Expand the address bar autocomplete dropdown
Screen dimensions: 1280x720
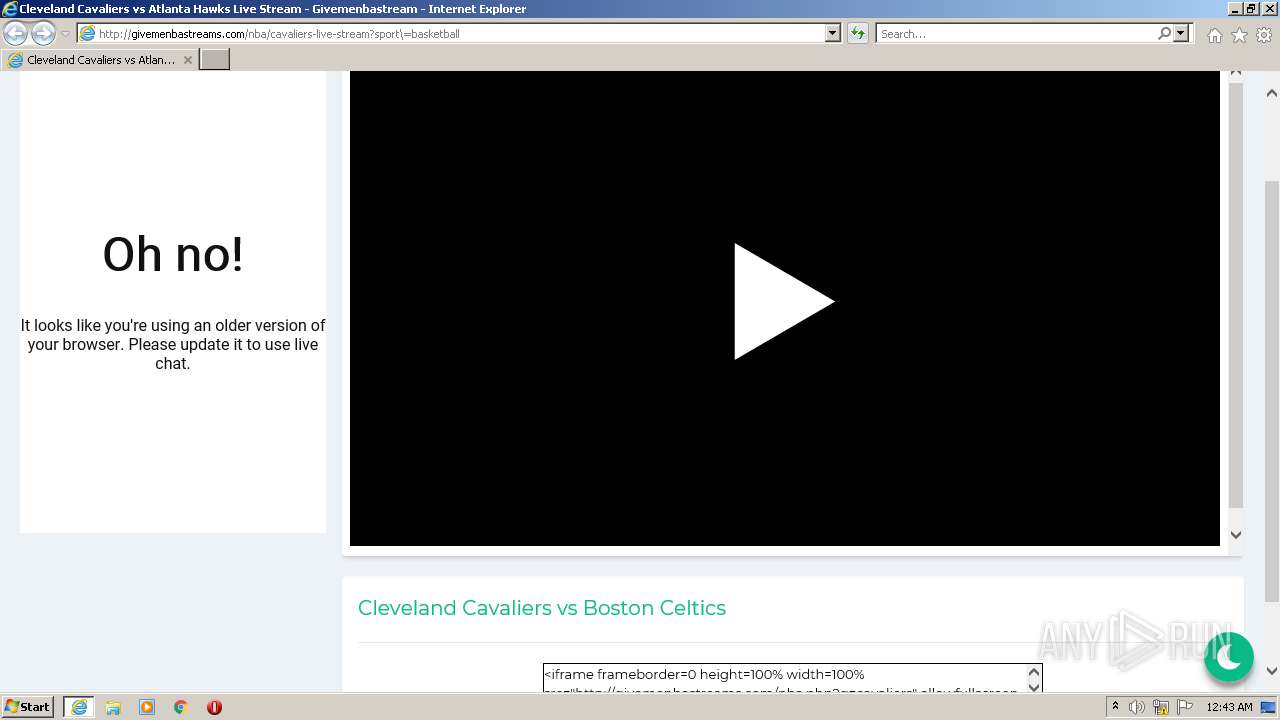832,33
